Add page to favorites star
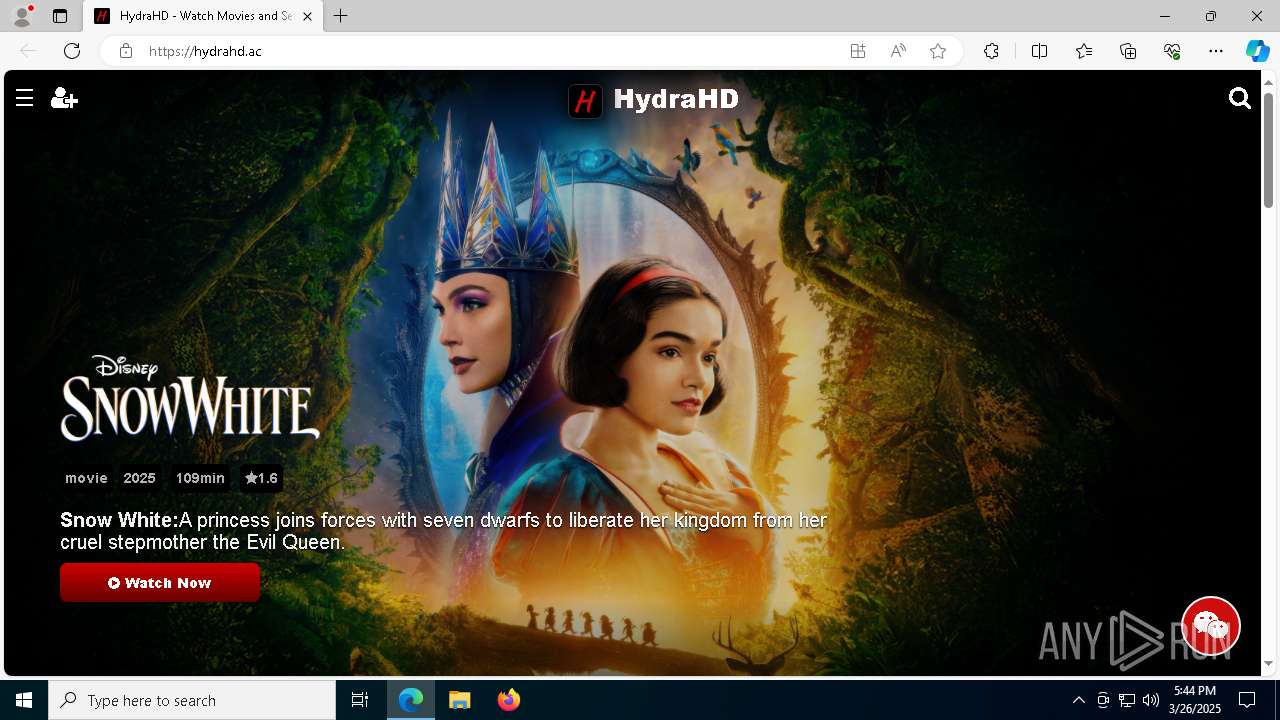The height and width of the screenshot is (720, 1280). 938,51
